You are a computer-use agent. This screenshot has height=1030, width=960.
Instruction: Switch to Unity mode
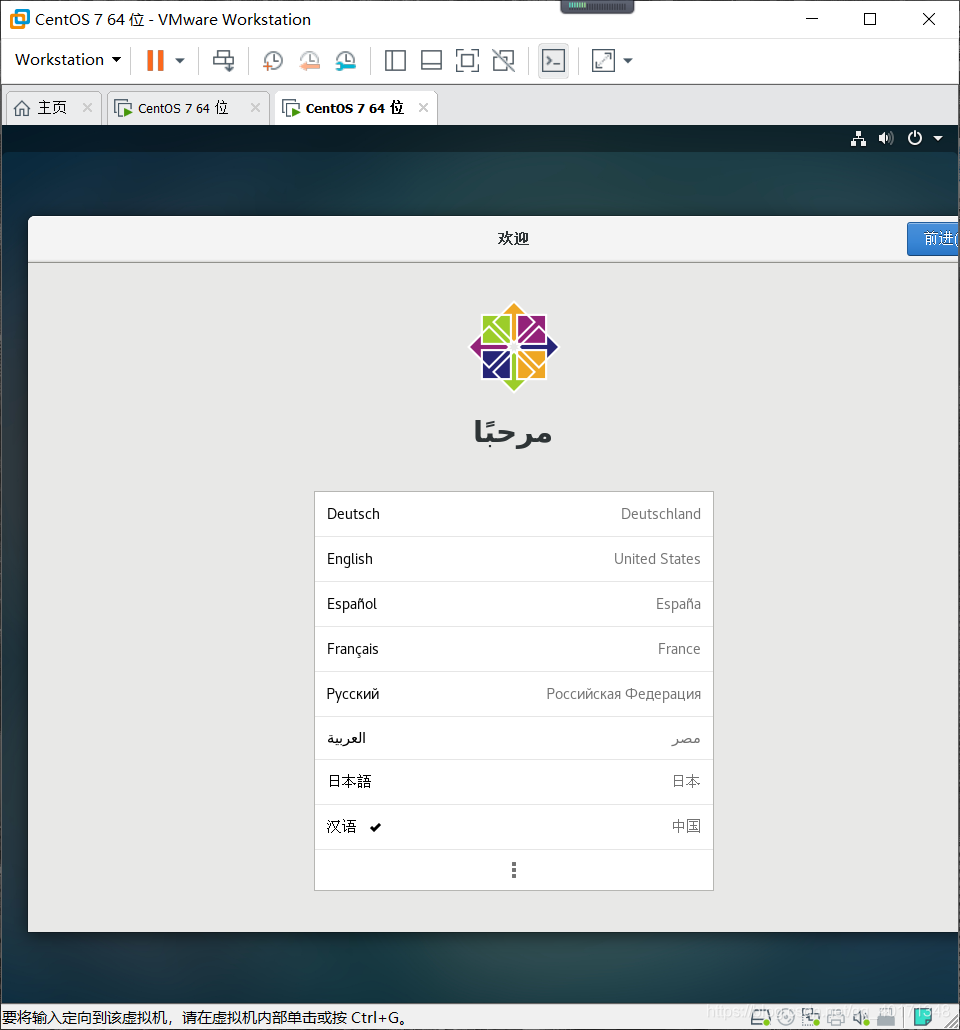pyautogui.click(x=504, y=61)
